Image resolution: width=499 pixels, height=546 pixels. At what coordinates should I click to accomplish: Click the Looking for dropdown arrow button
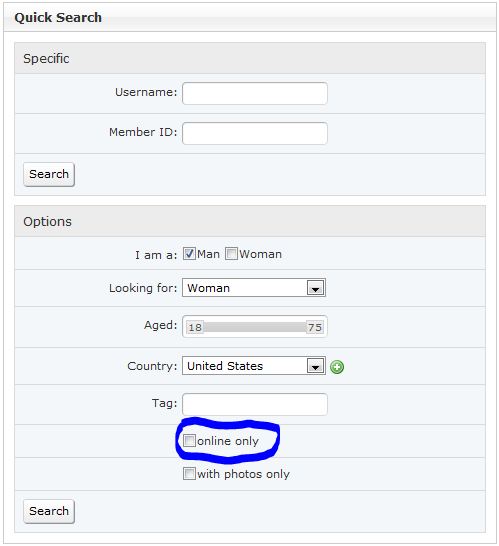tap(315, 288)
